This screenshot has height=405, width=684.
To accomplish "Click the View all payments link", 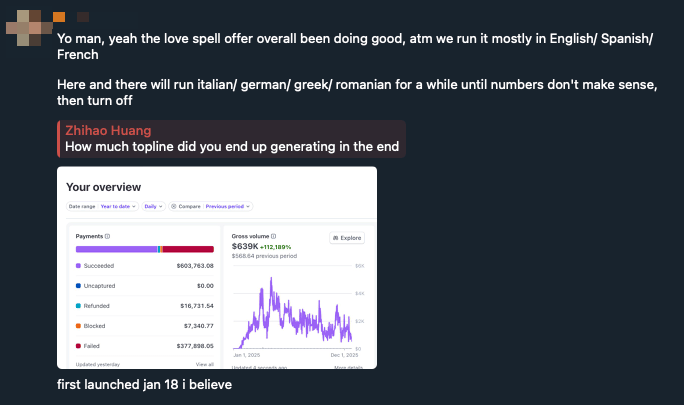I will [x=205, y=364].
